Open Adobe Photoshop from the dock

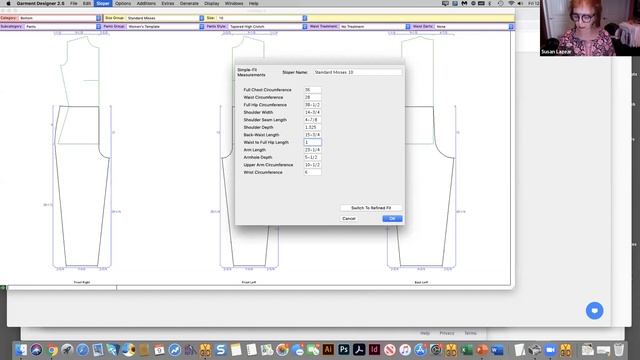click(344, 350)
